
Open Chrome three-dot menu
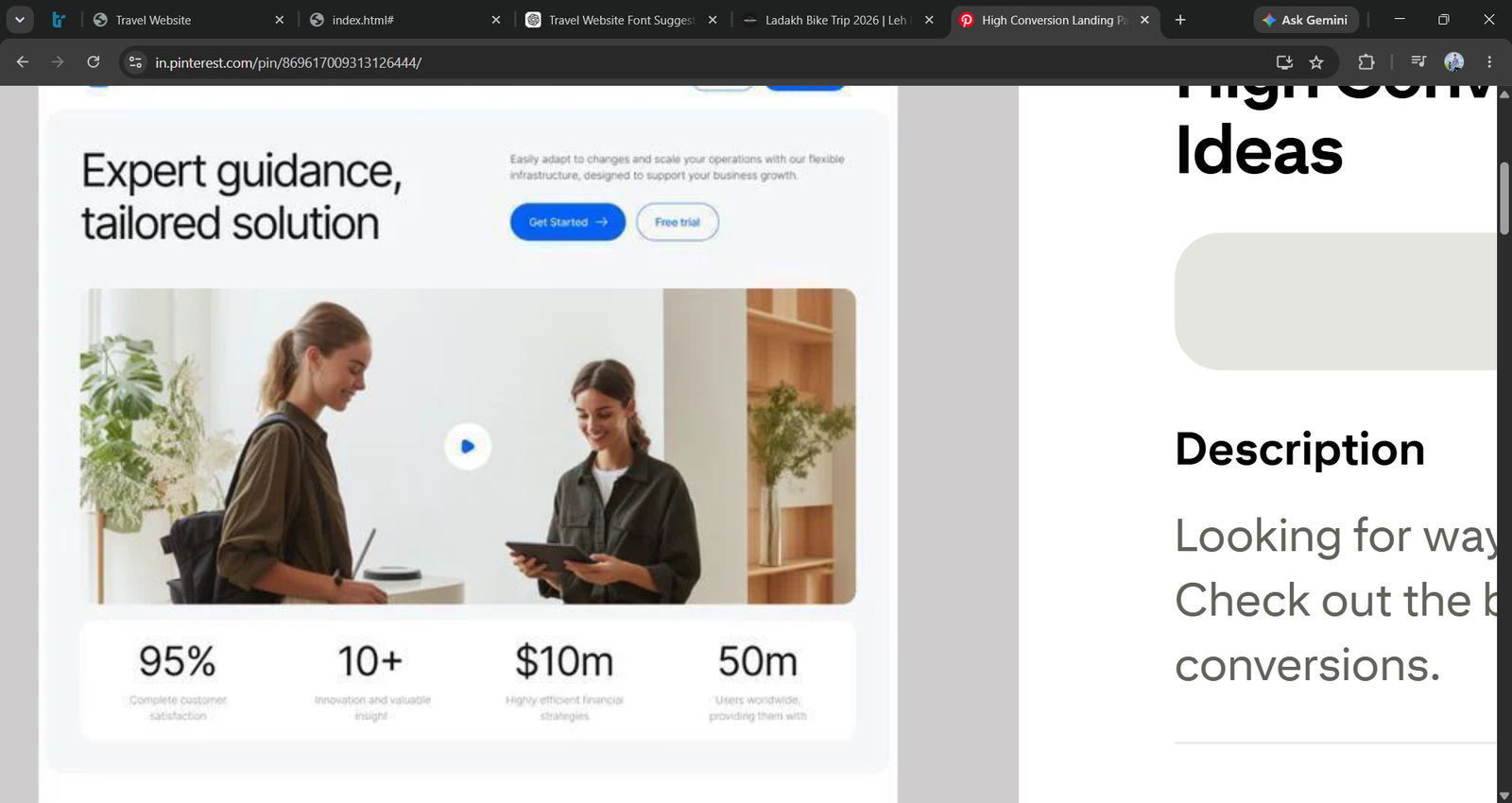click(1489, 62)
